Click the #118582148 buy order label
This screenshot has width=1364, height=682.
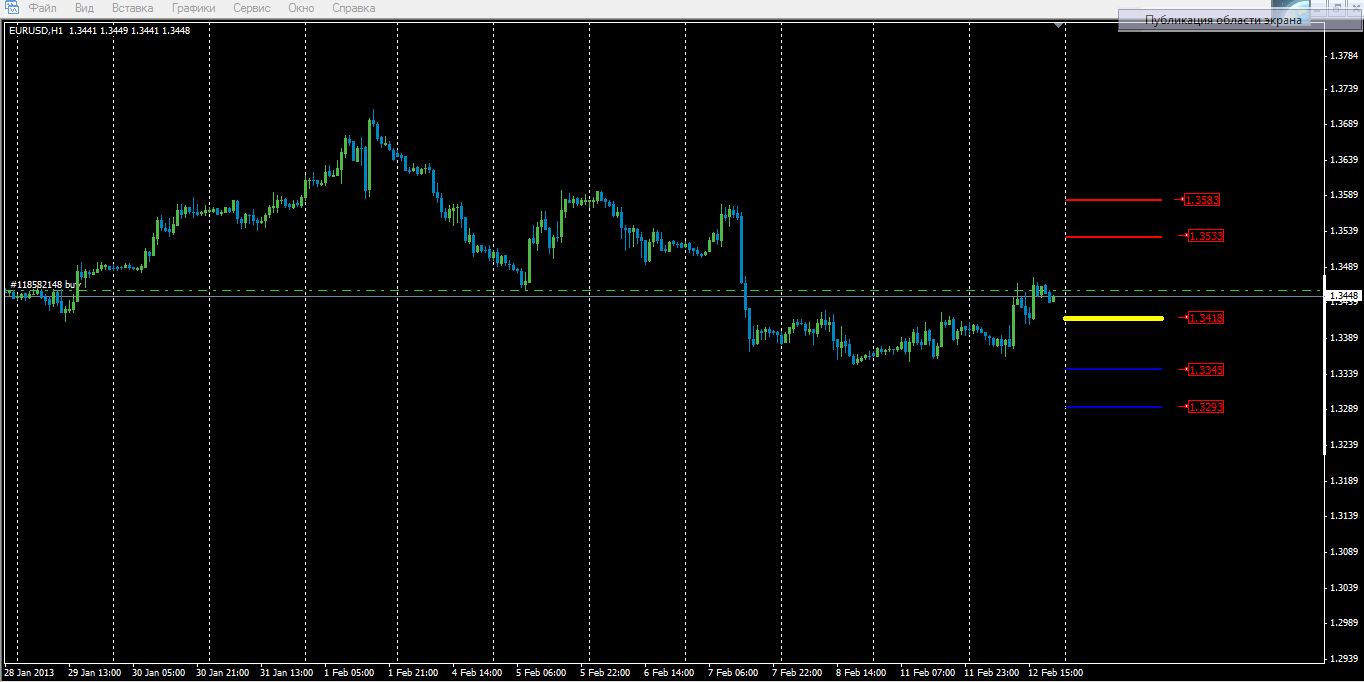click(x=45, y=285)
